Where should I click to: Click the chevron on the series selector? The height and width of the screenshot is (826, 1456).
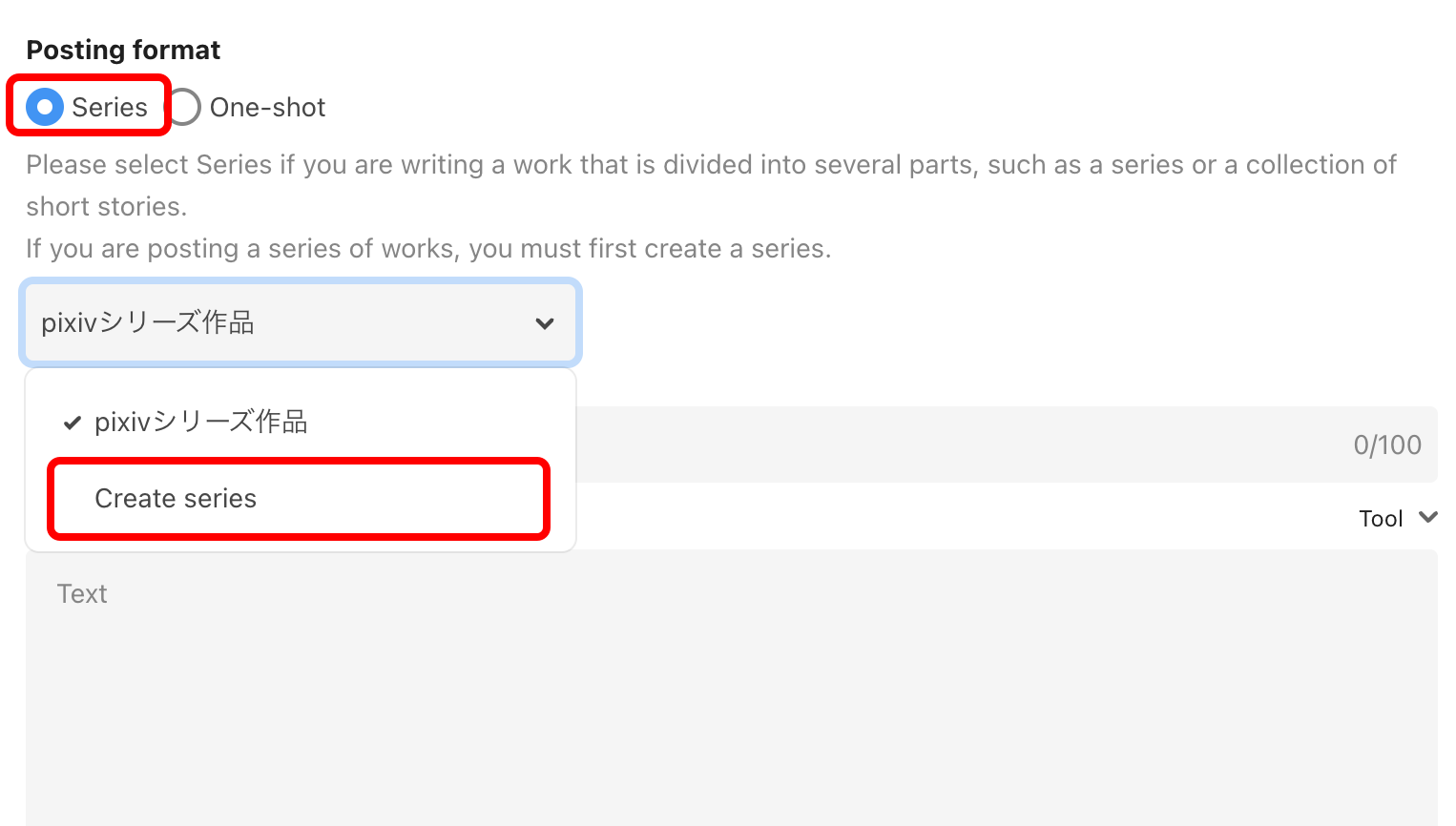click(x=545, y=323)
